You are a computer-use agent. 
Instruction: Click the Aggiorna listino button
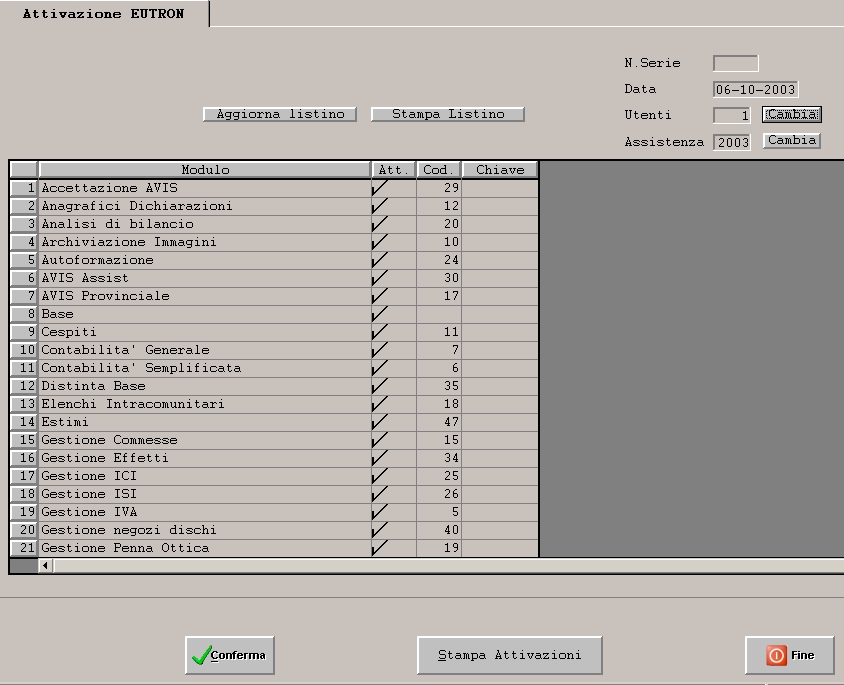280,115
